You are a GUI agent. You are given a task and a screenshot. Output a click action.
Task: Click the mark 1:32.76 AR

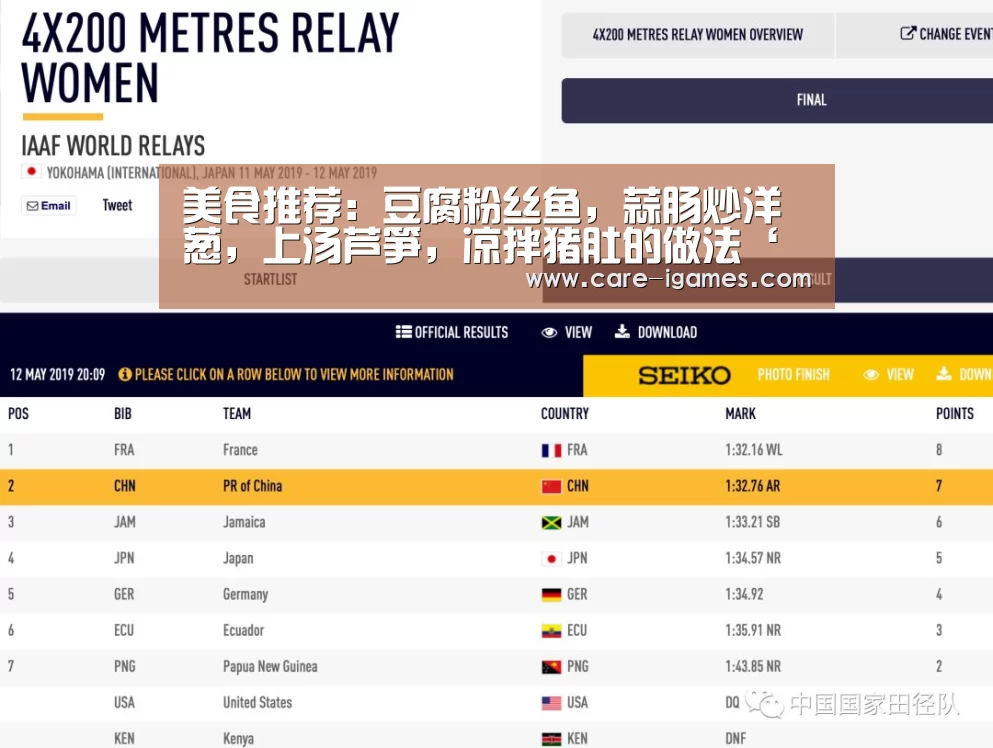coord(752,486)
